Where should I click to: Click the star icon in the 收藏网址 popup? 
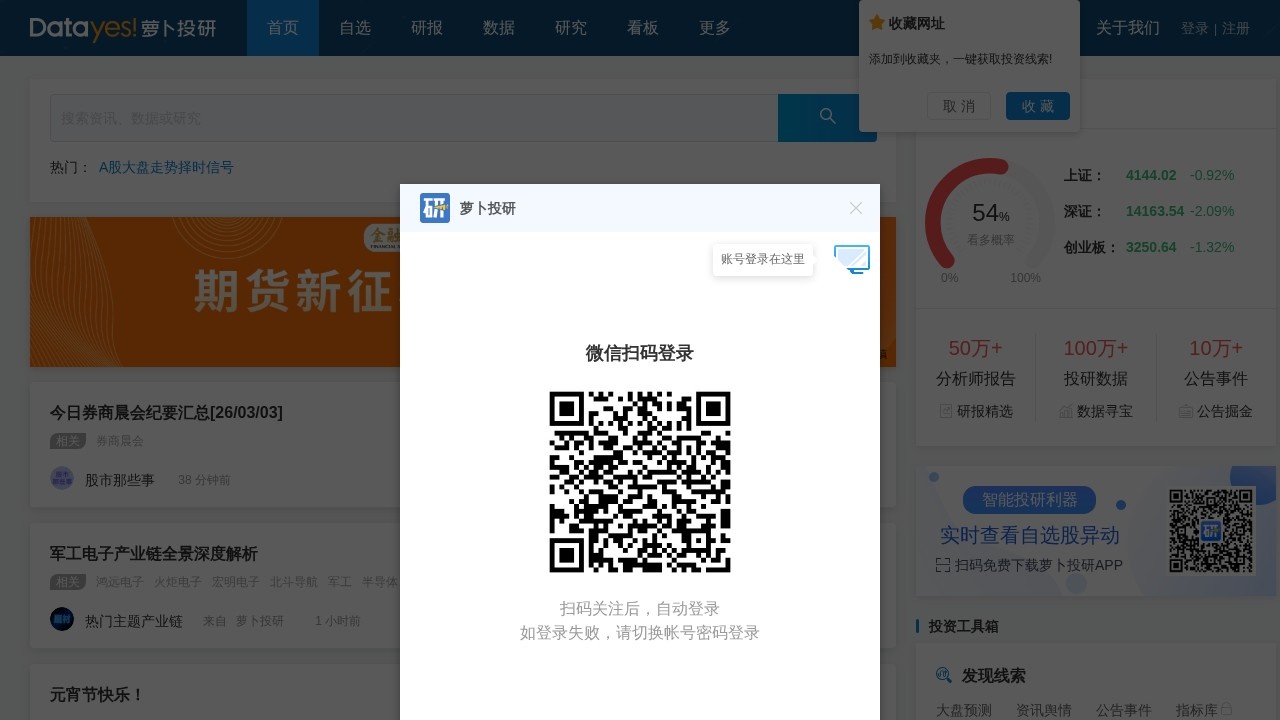[x=877, y=22]
